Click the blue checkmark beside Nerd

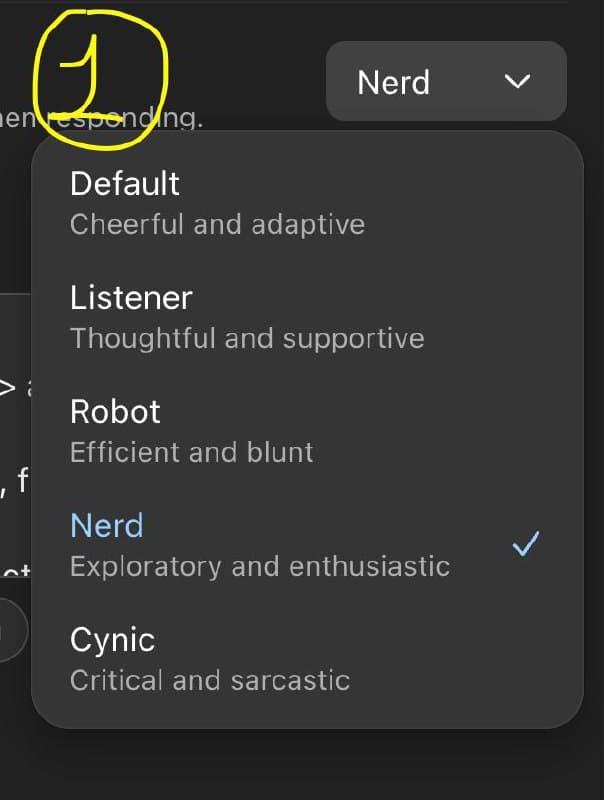click(x=526, y=543)
